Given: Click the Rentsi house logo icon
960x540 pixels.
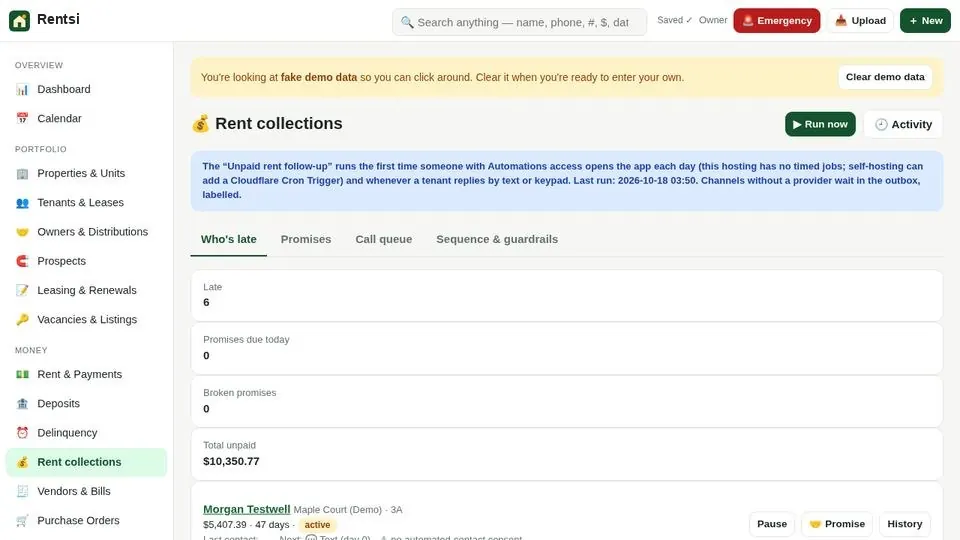Looking at the screenshot, I should pos(20,20).
